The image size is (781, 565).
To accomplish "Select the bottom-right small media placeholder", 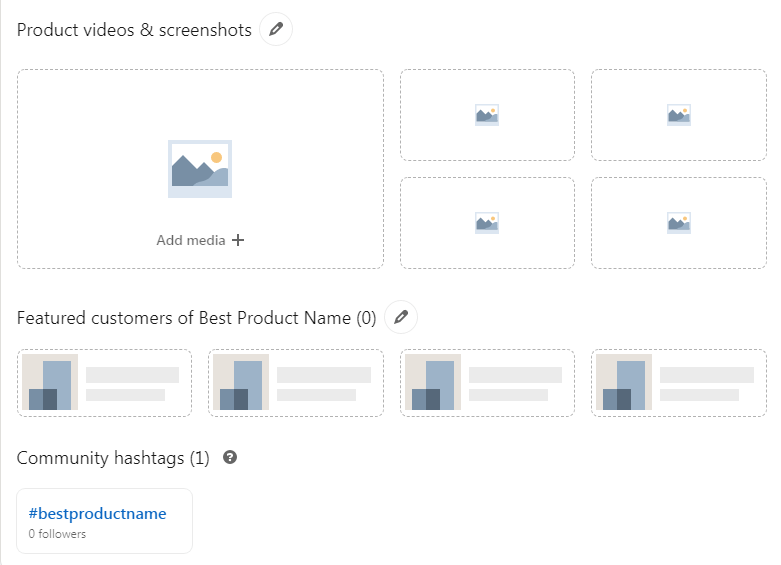I will 679,223.
